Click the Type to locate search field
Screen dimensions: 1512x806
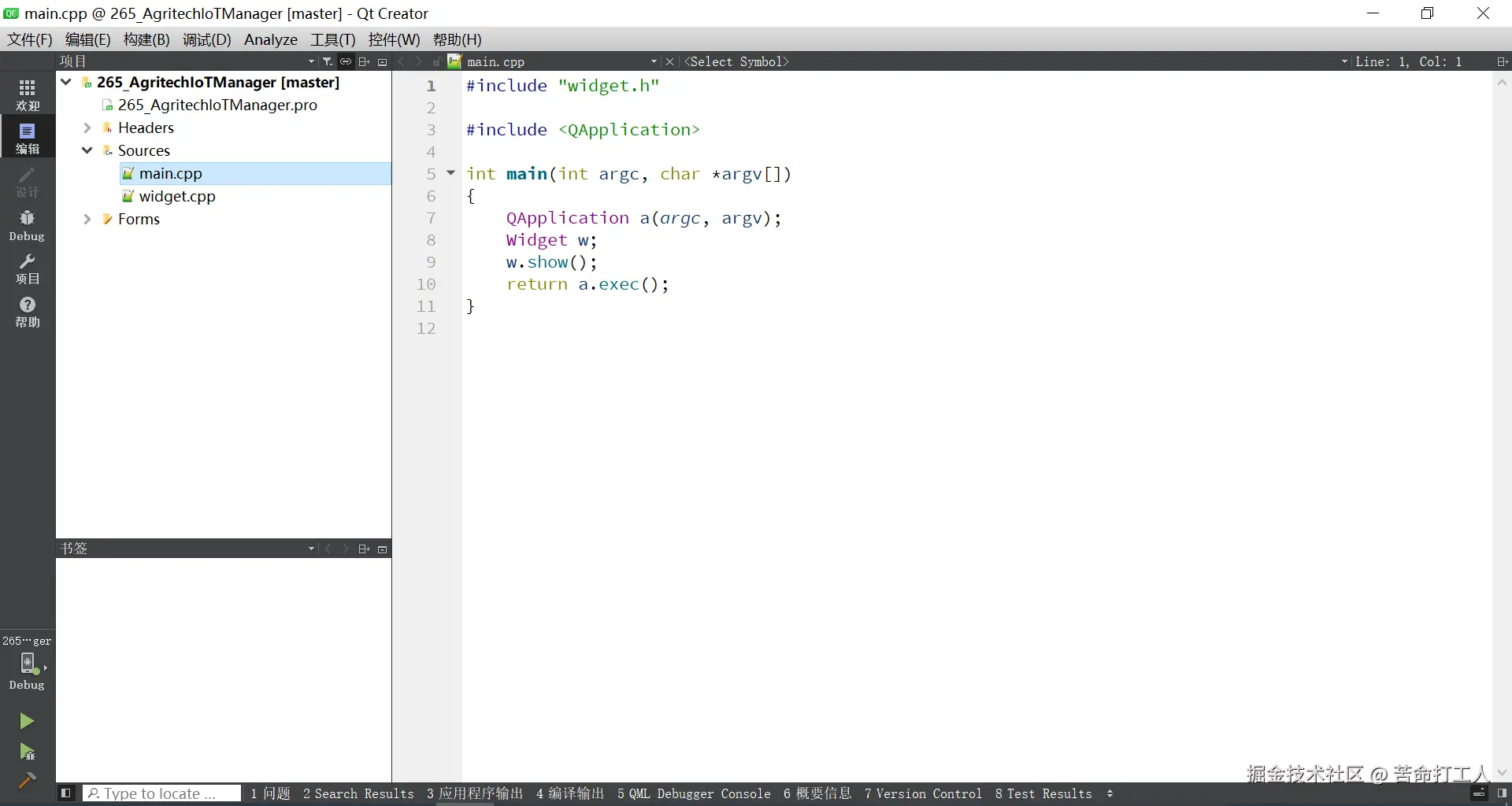(161, 793)
